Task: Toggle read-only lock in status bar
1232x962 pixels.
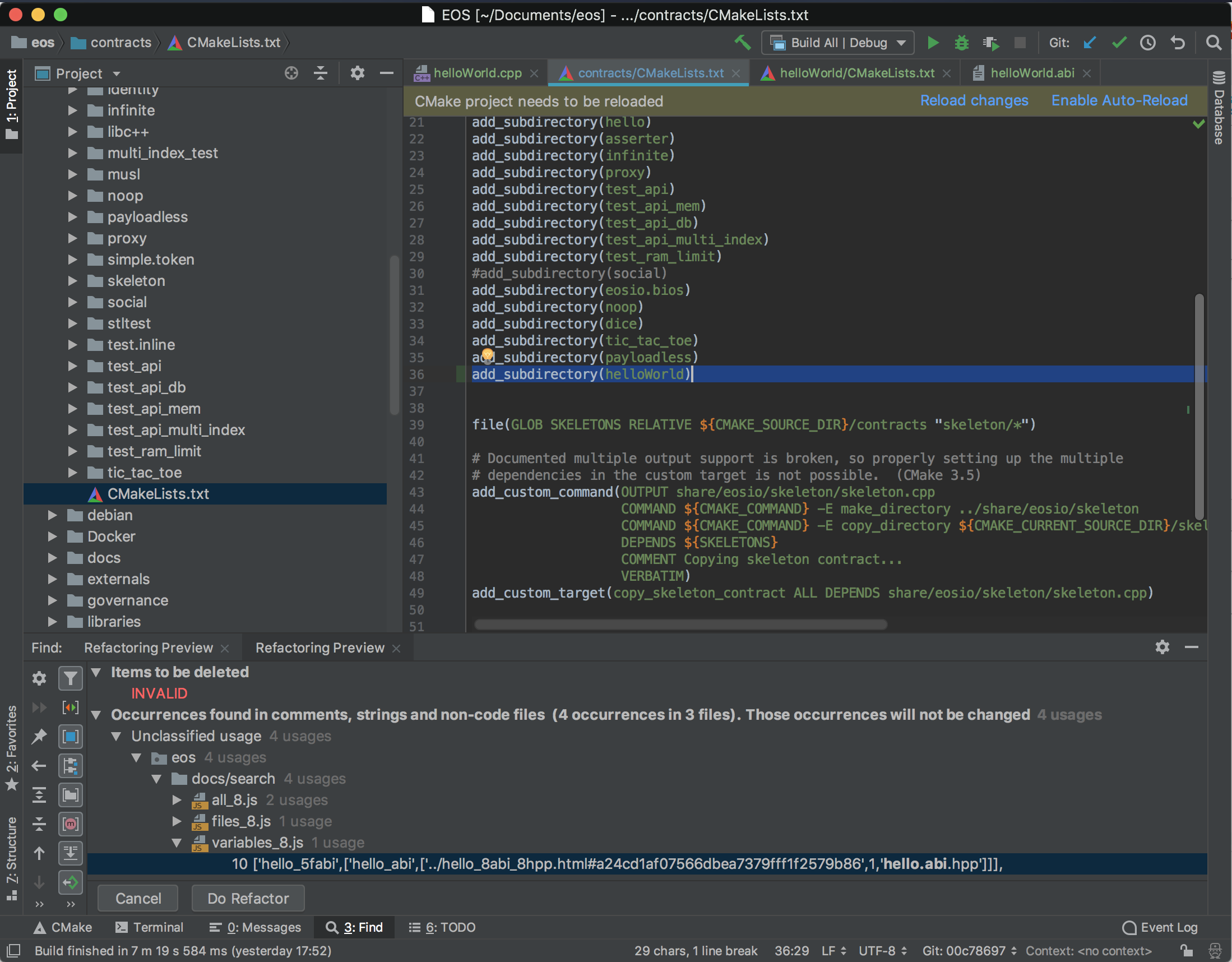Action: click(x=1186, y=951)
